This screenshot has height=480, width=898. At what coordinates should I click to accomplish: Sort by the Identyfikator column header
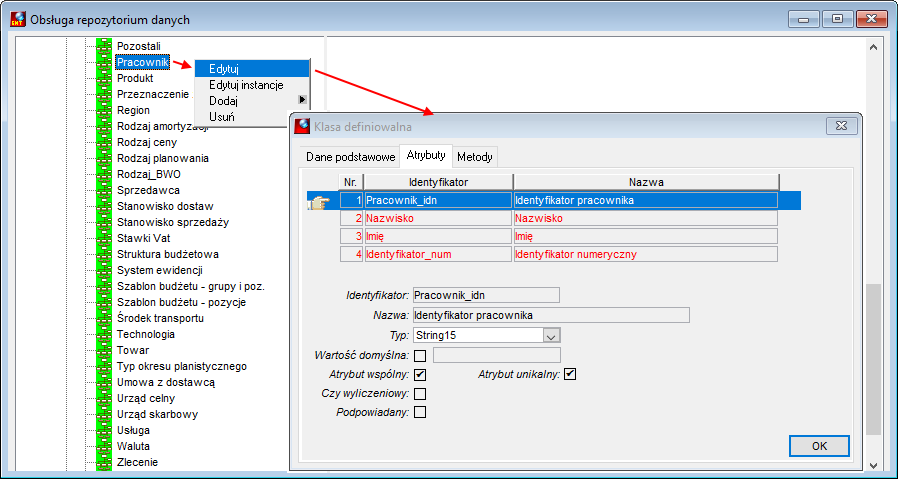point(439,182)
